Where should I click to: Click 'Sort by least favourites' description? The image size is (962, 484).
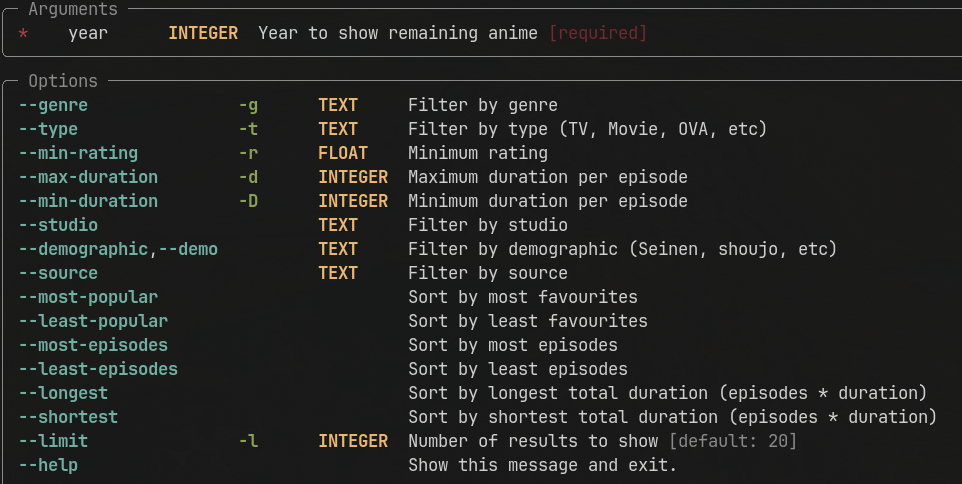[528, 321]
